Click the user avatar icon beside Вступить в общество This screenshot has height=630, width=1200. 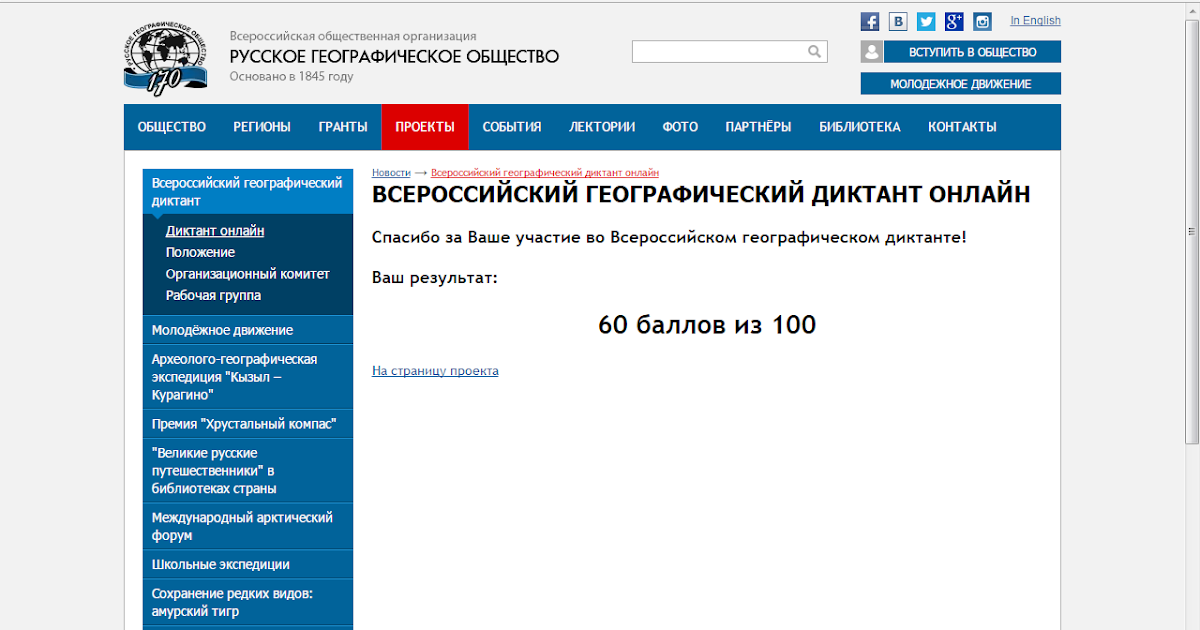click(871, 52)
